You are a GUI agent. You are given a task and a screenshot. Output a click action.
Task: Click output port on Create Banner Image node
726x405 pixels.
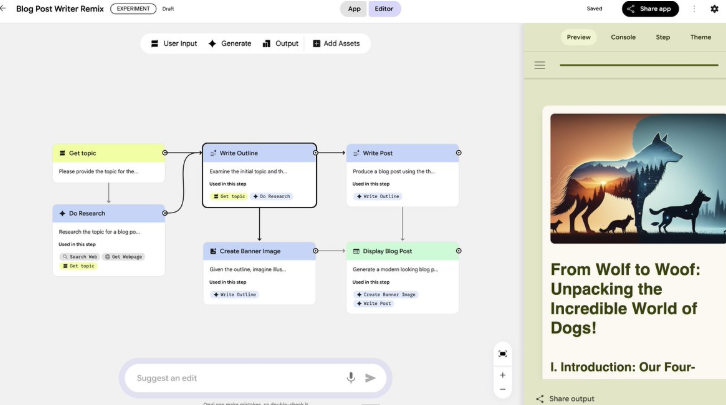click(315, 251)
